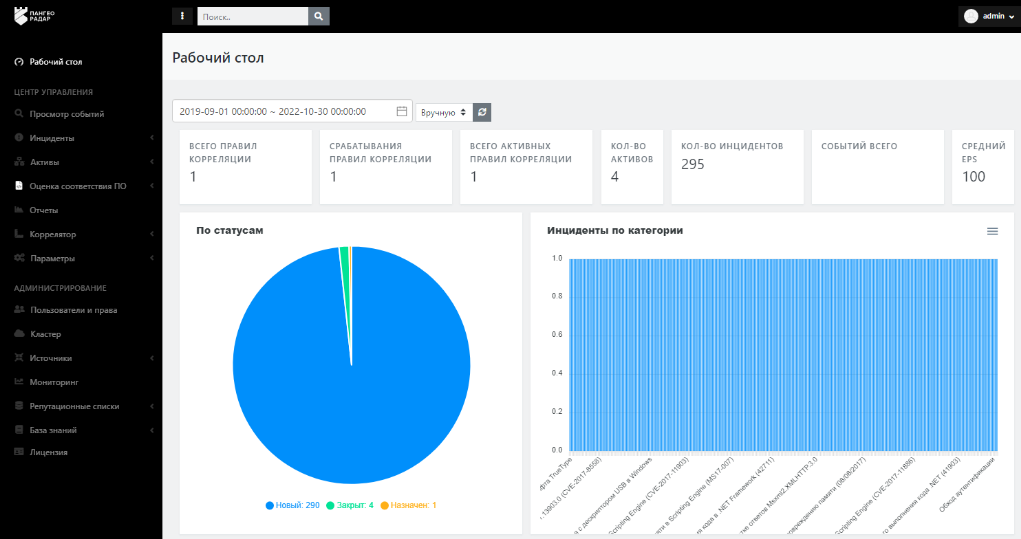
Task: Toggle the Назначен: 1 legend entry
Action: [x=408, y=505]
